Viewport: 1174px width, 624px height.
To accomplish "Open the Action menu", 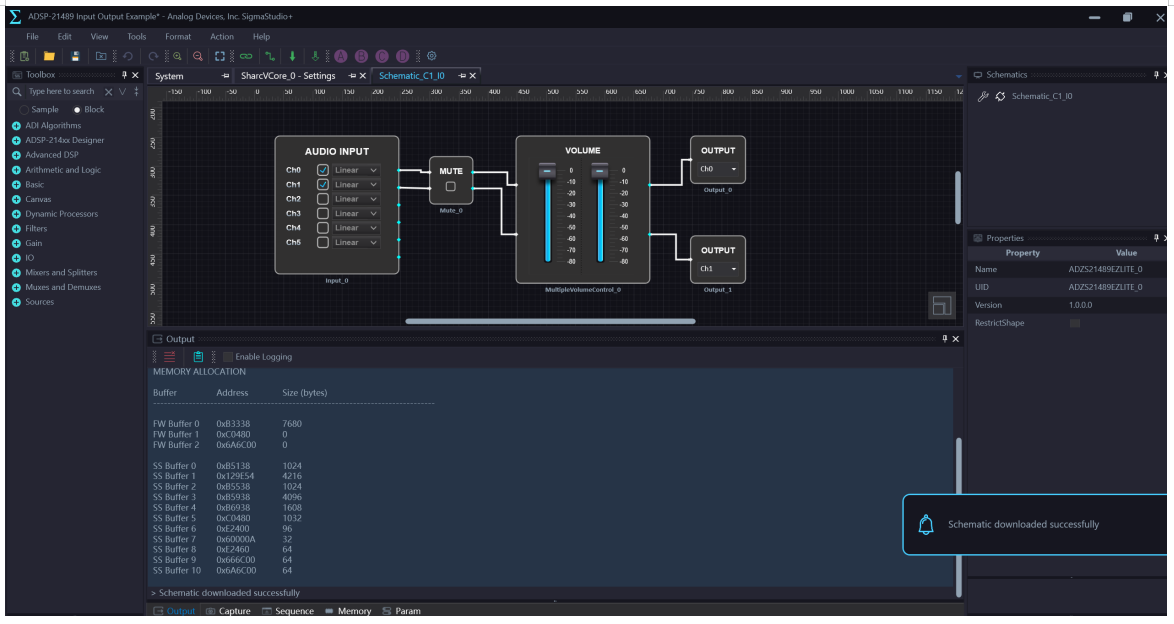I will pyautogui.click(x=222, y=36).
